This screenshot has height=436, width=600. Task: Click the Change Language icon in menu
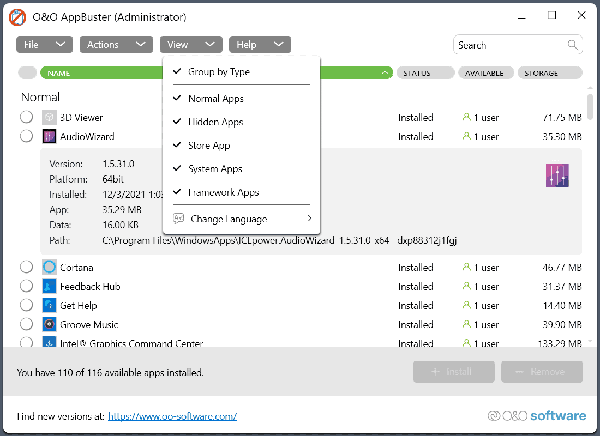(178, 219)
